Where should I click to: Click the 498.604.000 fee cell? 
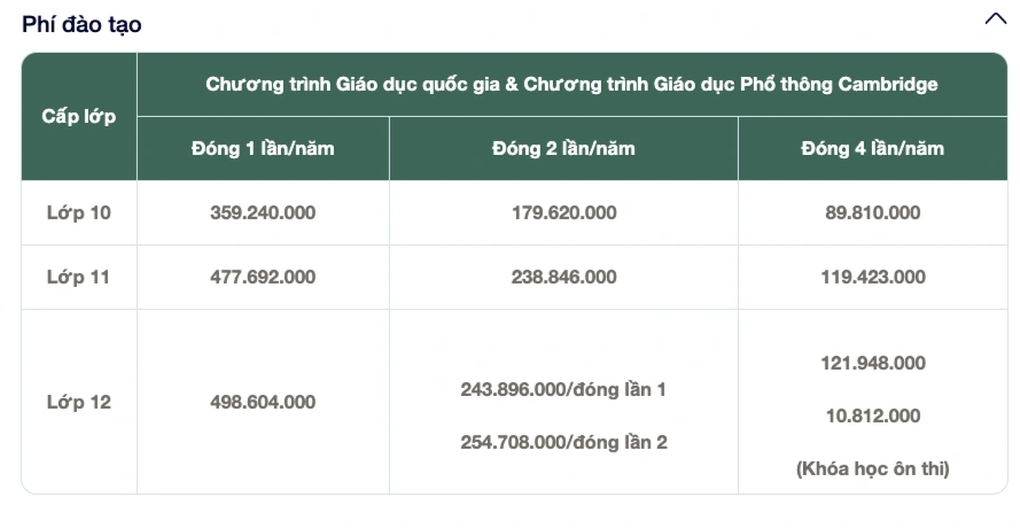click(263, 402)
